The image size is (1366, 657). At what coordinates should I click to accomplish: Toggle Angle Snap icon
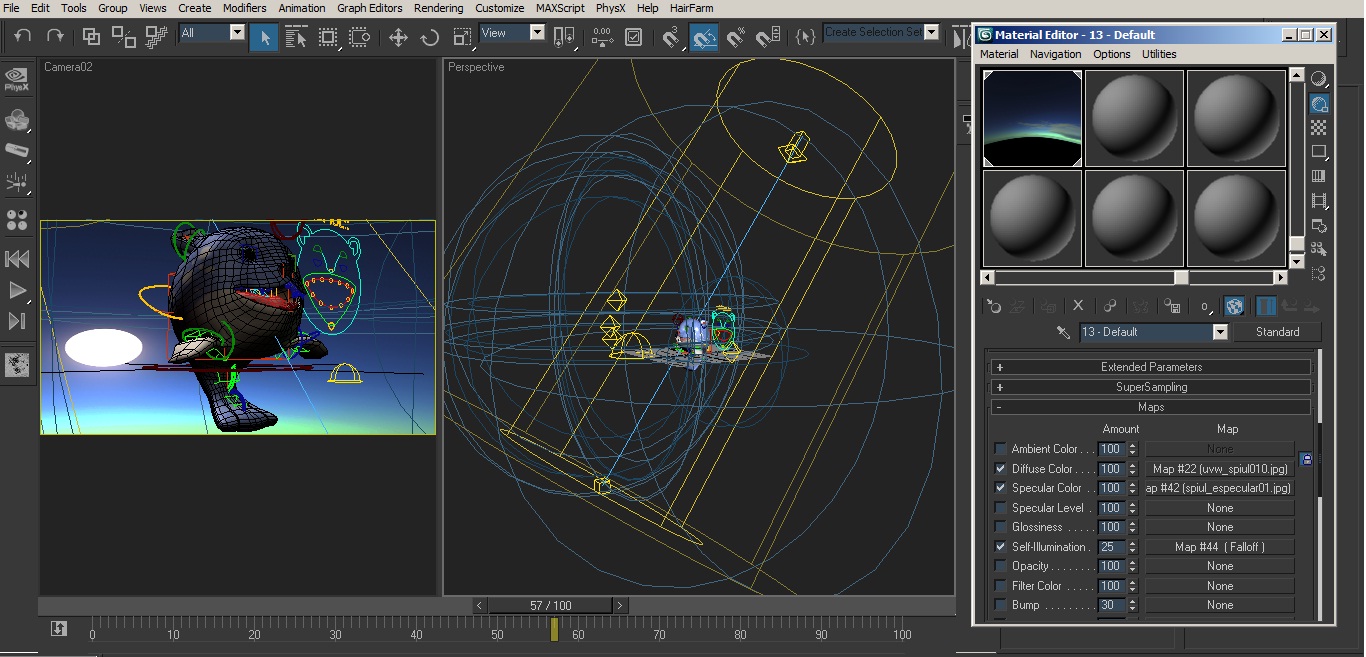(x=704, y=37)
